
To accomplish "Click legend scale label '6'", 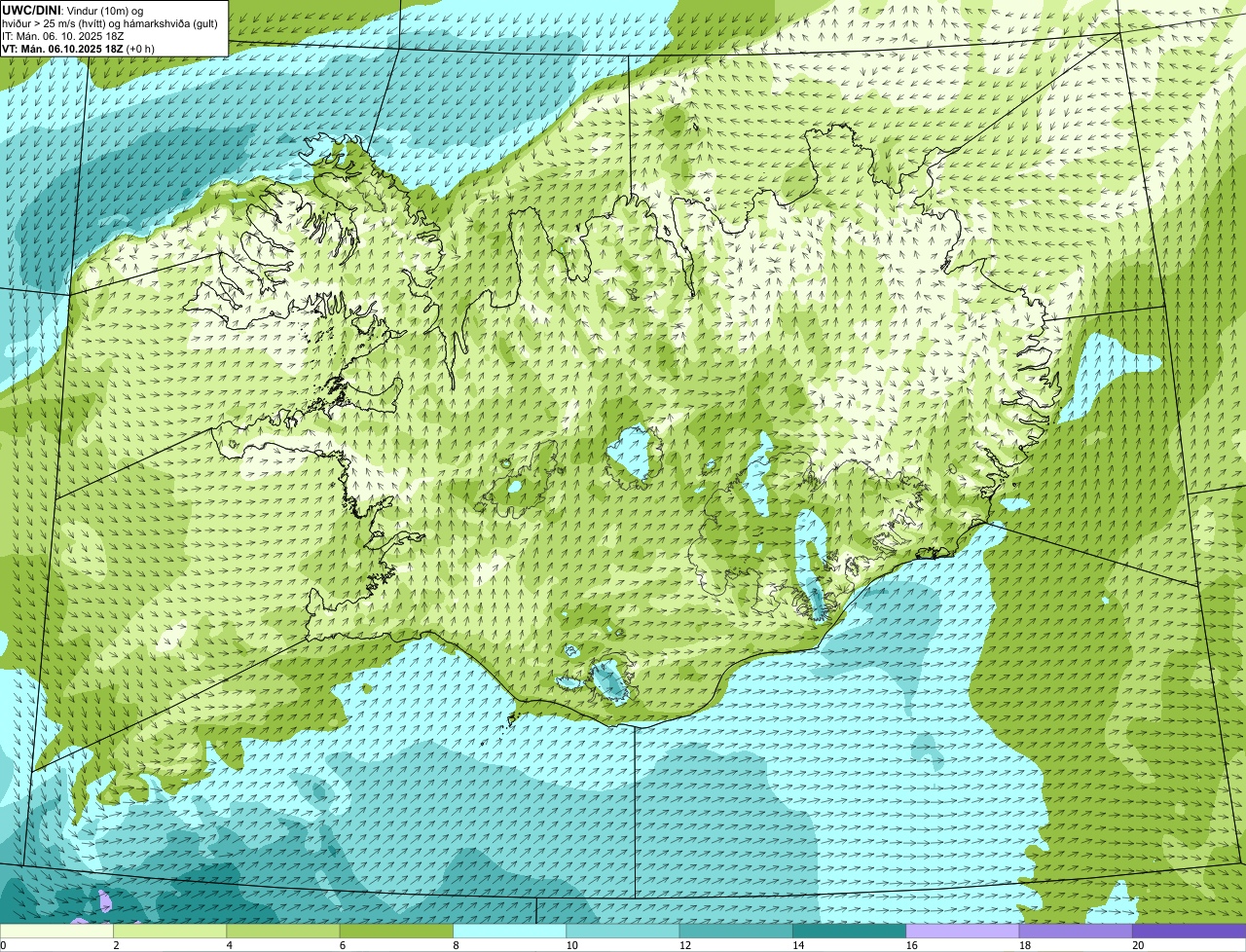I will coord(343,945).
